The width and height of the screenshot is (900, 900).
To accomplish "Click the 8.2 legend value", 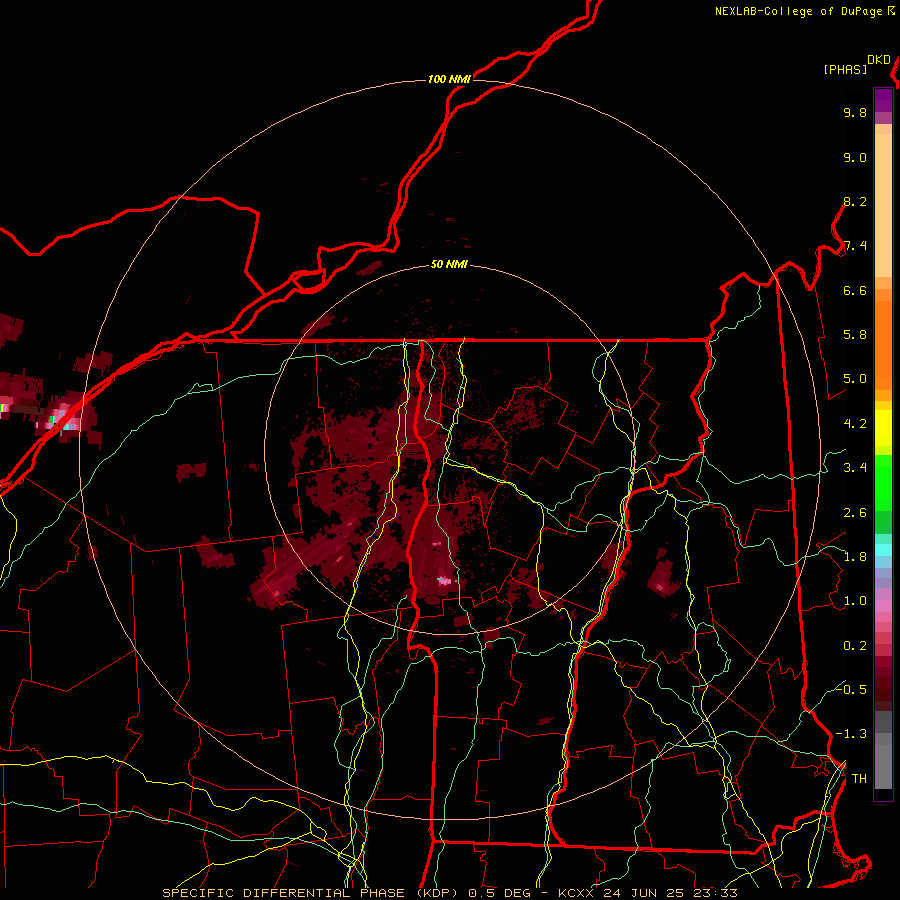I will tap(855, 201).
